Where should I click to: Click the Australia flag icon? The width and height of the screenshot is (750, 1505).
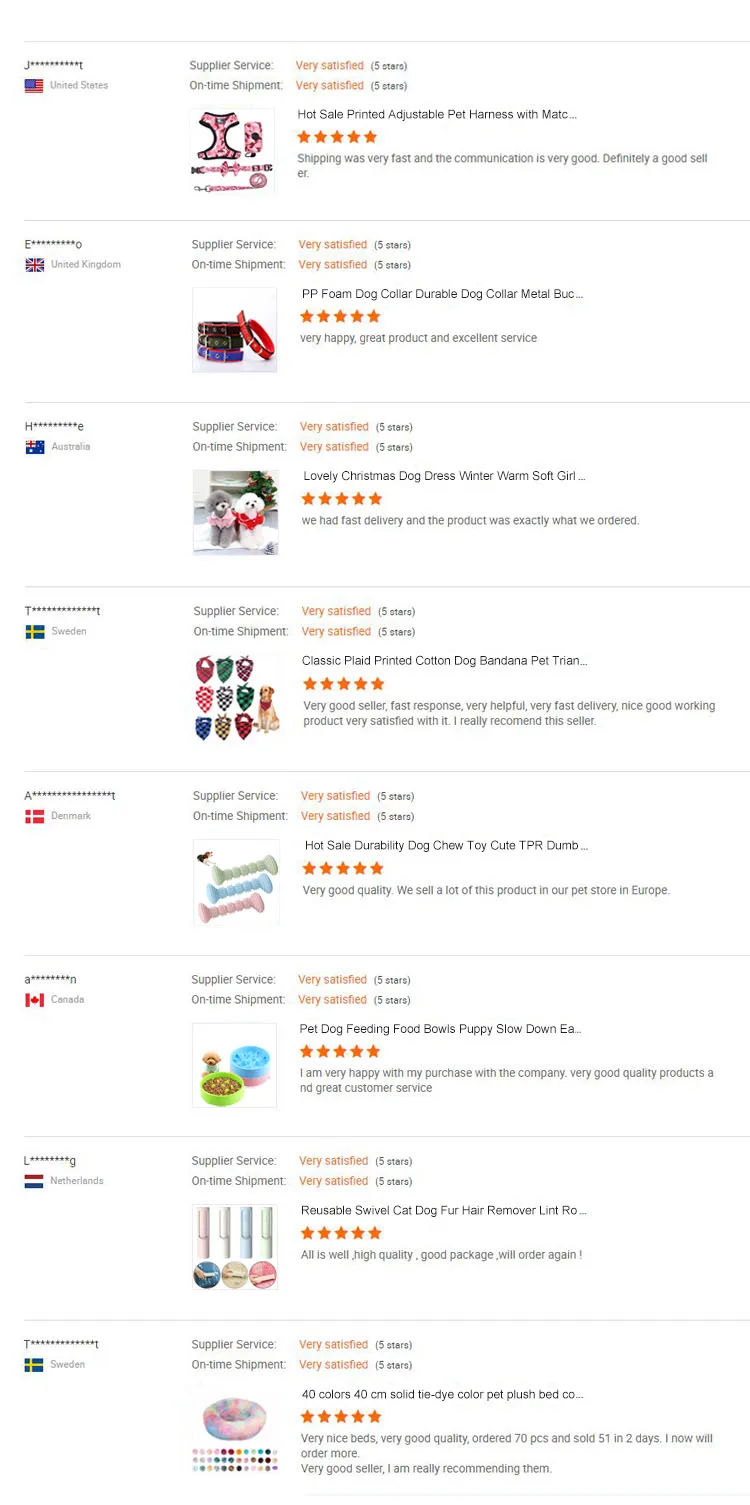pyautogui.click(x=35, y=447)
